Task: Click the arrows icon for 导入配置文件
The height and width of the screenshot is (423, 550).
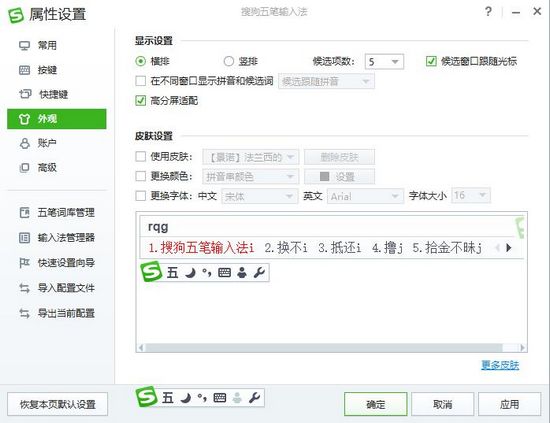Action: tap(24, 288)
